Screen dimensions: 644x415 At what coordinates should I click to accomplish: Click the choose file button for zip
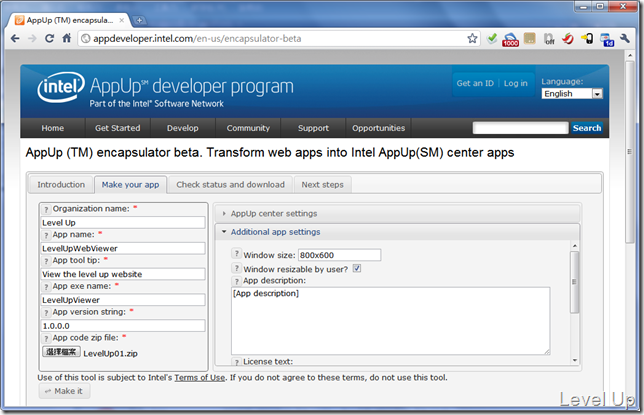[x=61, y=352]
